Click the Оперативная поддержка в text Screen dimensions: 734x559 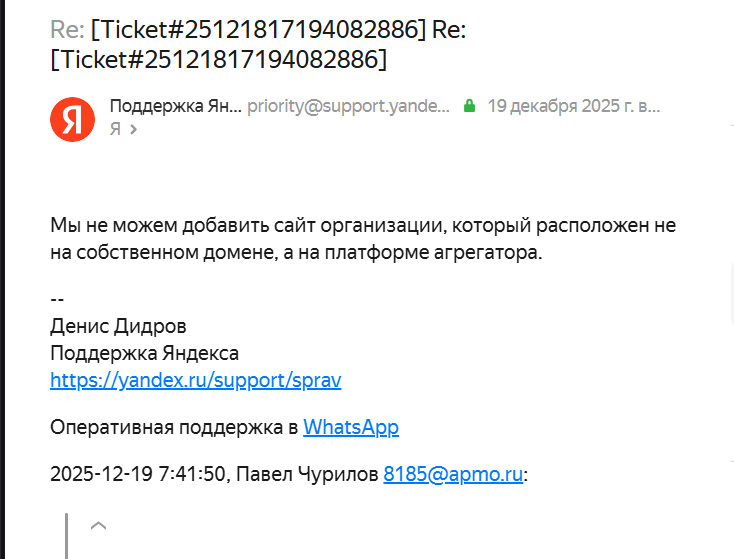point(174,428)
